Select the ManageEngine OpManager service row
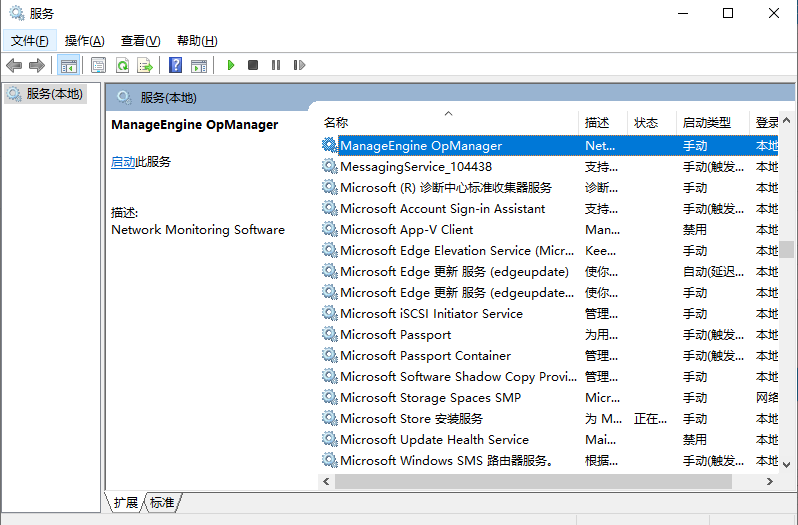Screen dimensions: 798x525 pyautogui.click(x=550, y=145)
